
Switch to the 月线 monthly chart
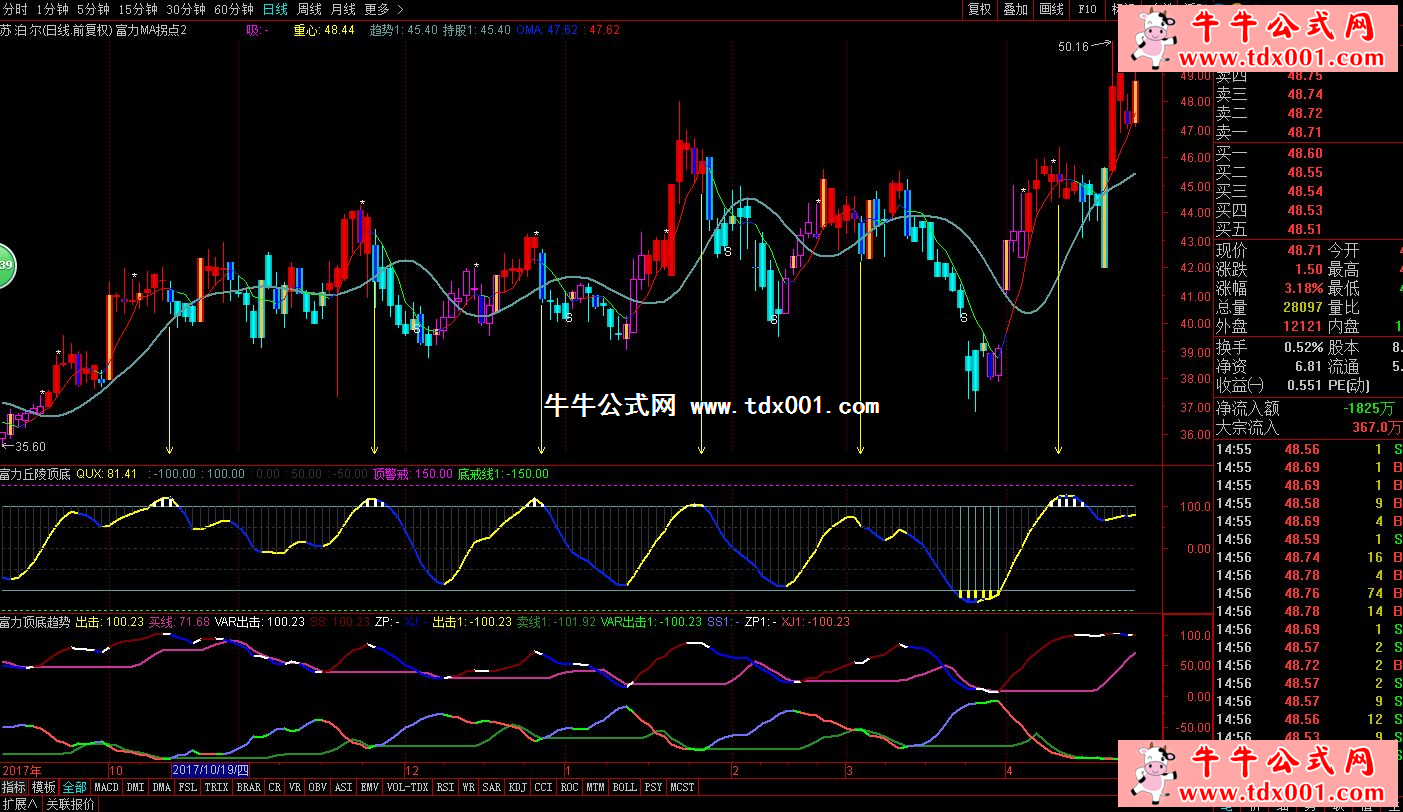tap(343, 9)
